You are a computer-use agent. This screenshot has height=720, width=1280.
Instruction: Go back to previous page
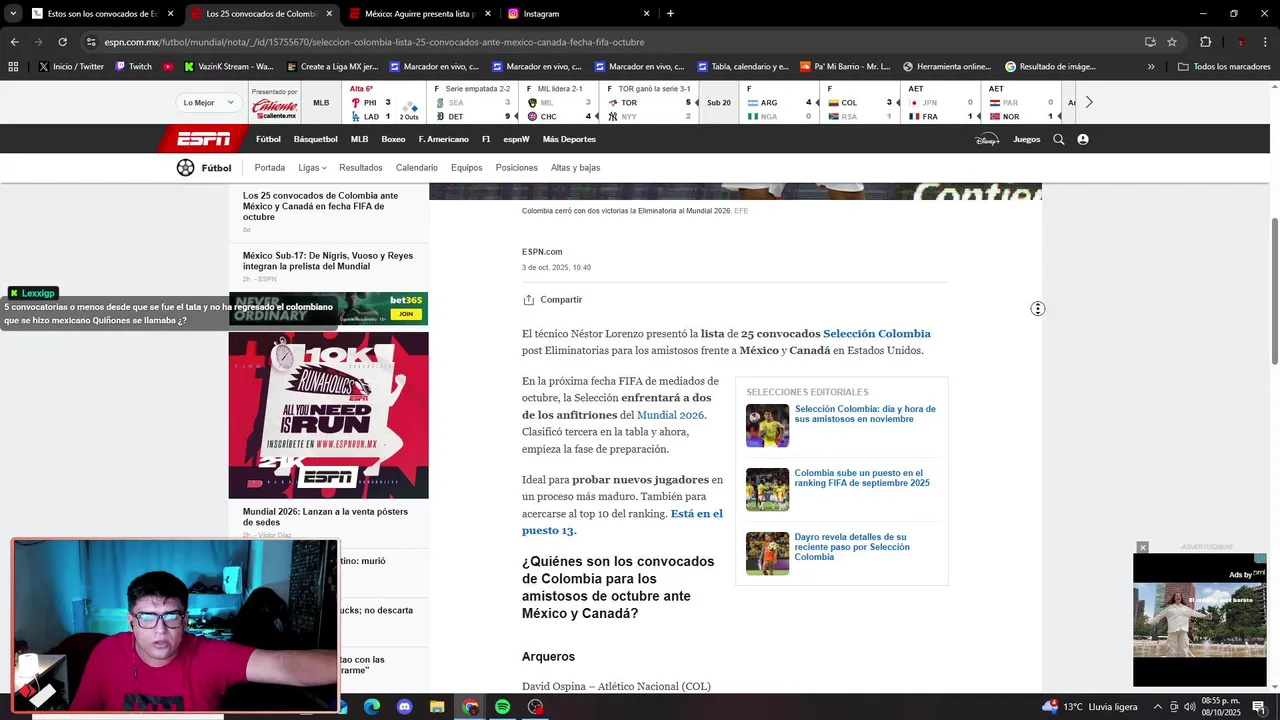pos(14,42)
